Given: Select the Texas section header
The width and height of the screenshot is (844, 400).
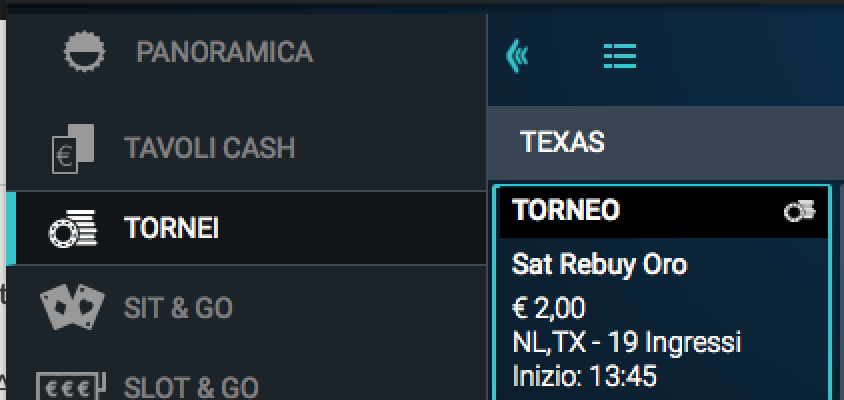Looking at the screenshot, I should pos(562,142).
